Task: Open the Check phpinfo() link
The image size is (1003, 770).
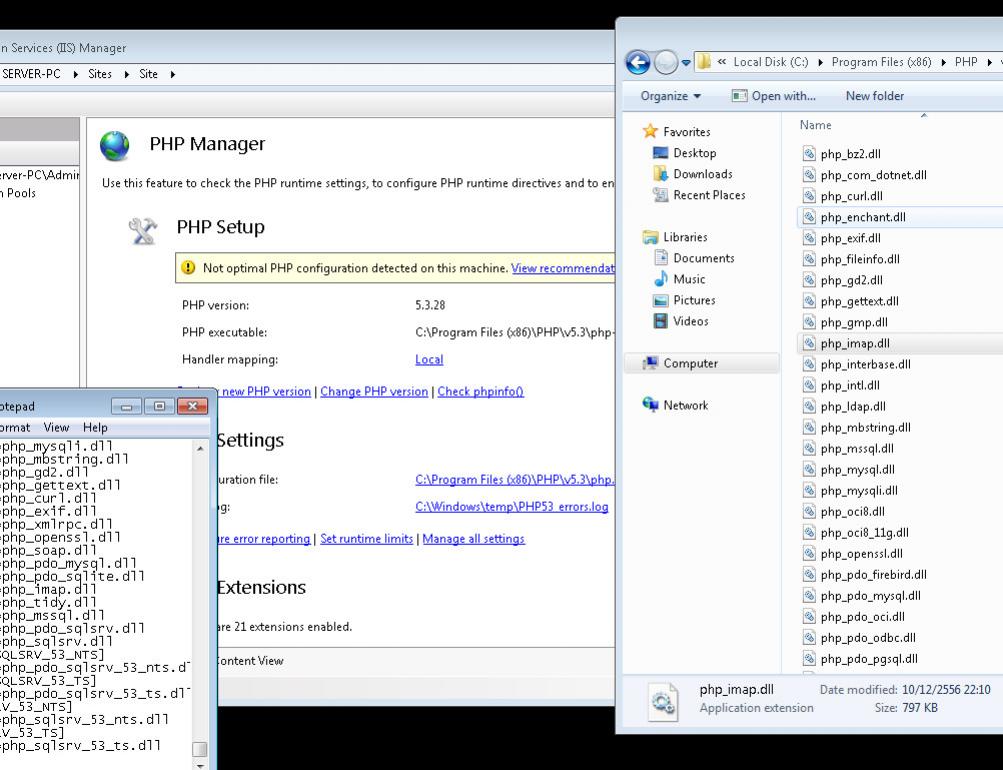Action: (x=480, y=392)
